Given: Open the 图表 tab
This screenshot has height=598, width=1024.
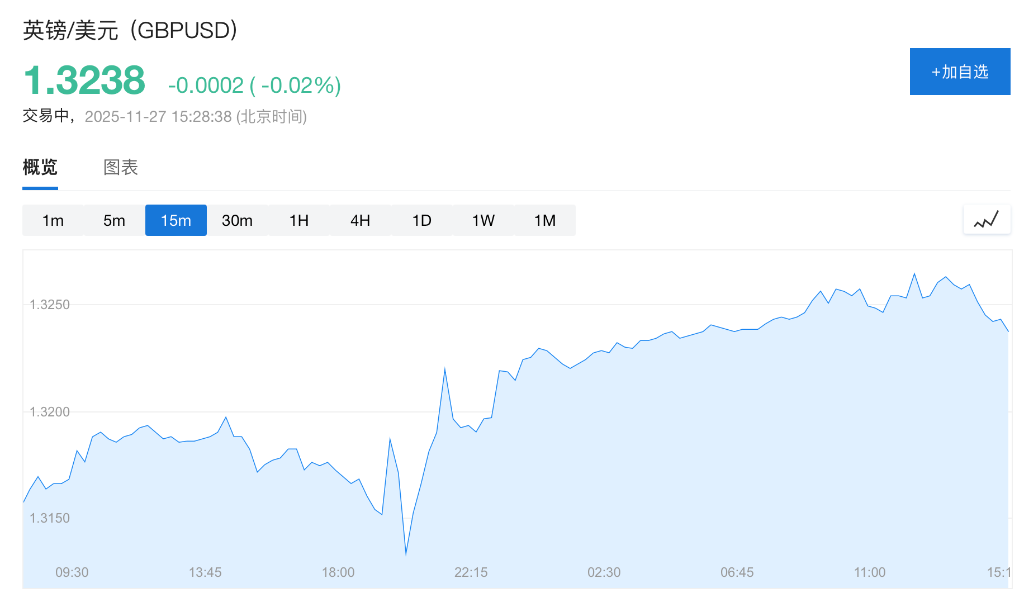Looking at the screenshot, I should [121, 167].
